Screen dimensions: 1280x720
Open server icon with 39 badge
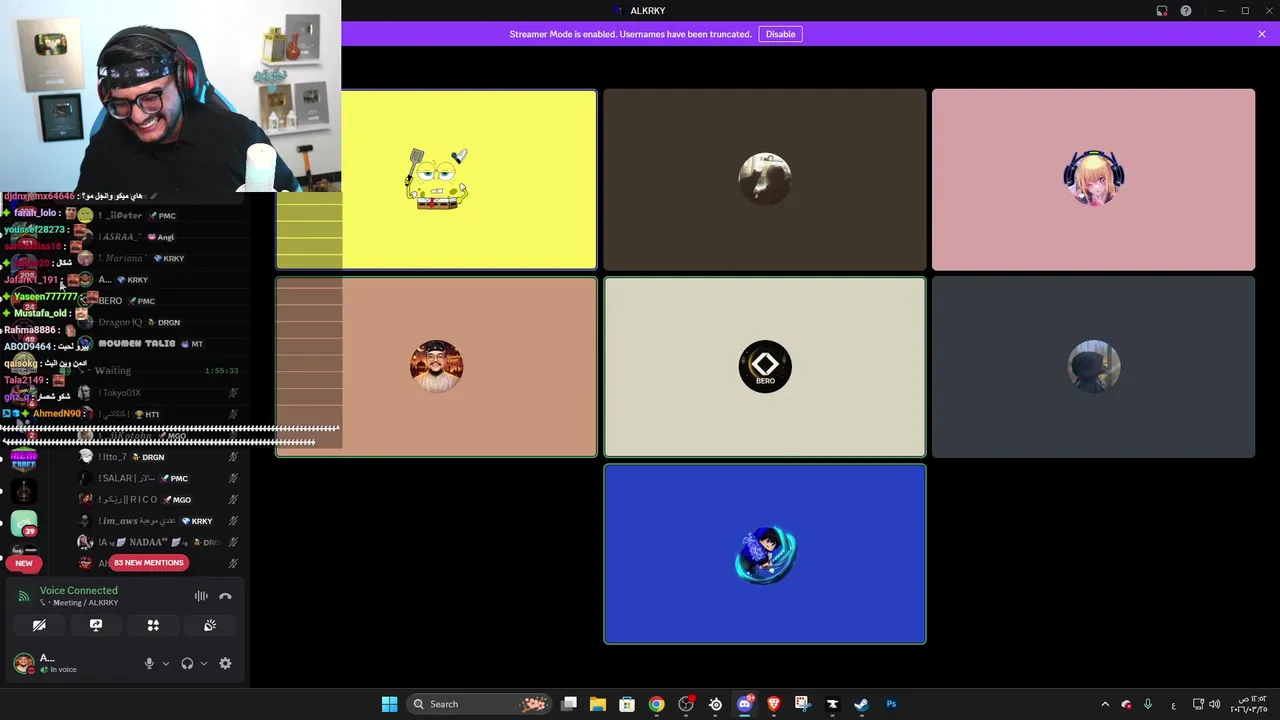click(x=24, y=523)
